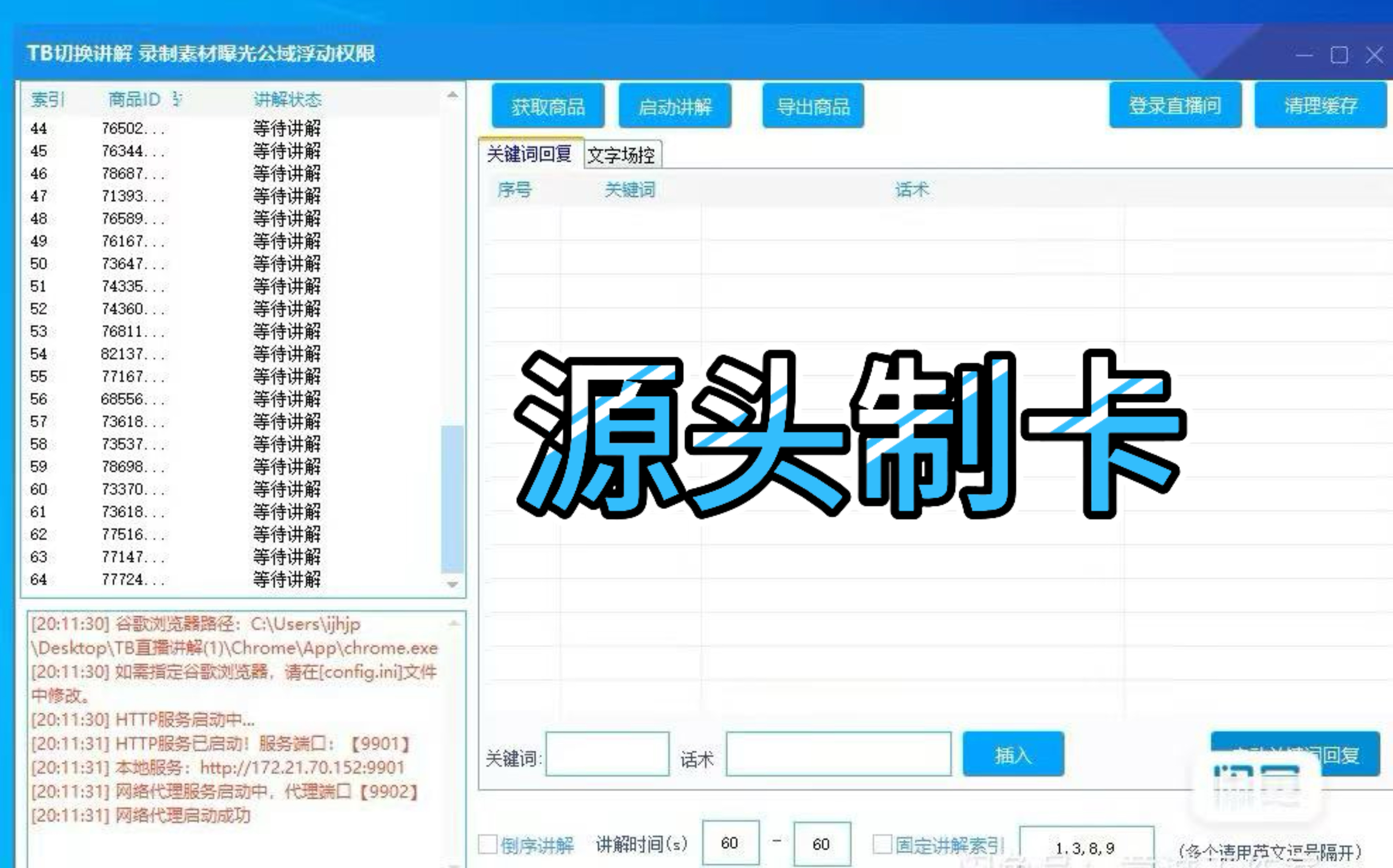The width and height of the screenshot is (1393, 868).
Task: Start narration with 启动讲解 button
Action: (675, 106)
